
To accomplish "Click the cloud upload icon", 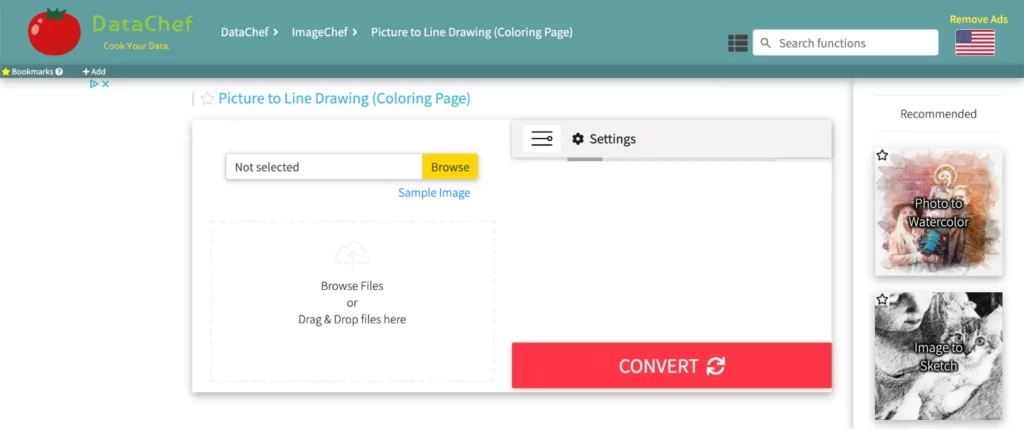I will (352, 255).
